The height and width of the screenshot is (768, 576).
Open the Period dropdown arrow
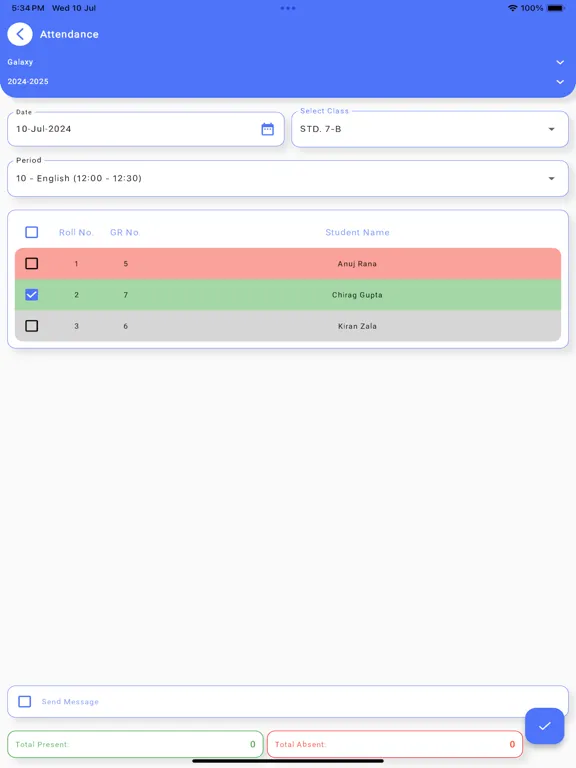tap(552, 178)
